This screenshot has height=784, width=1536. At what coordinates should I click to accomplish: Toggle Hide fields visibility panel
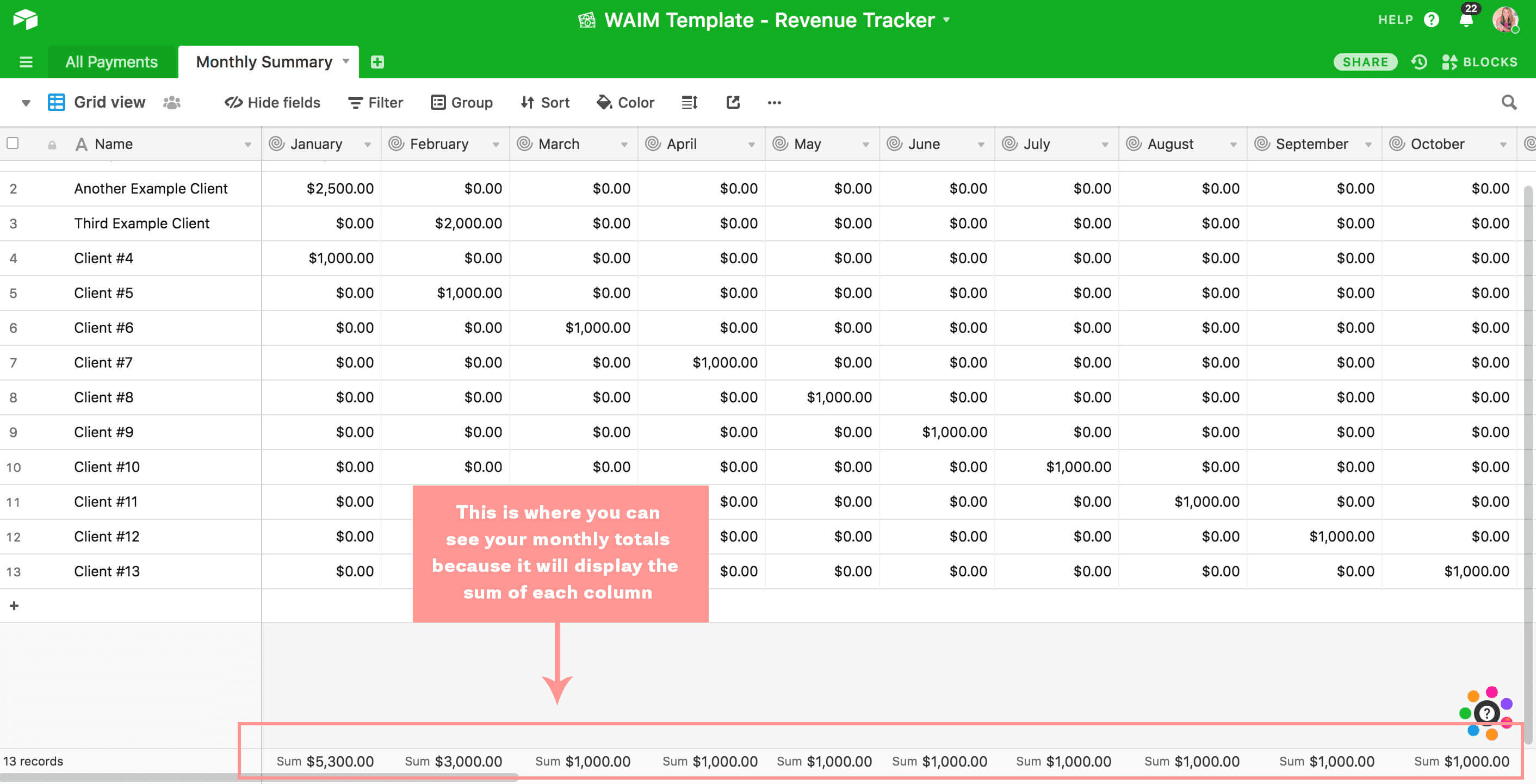[272, 103]
